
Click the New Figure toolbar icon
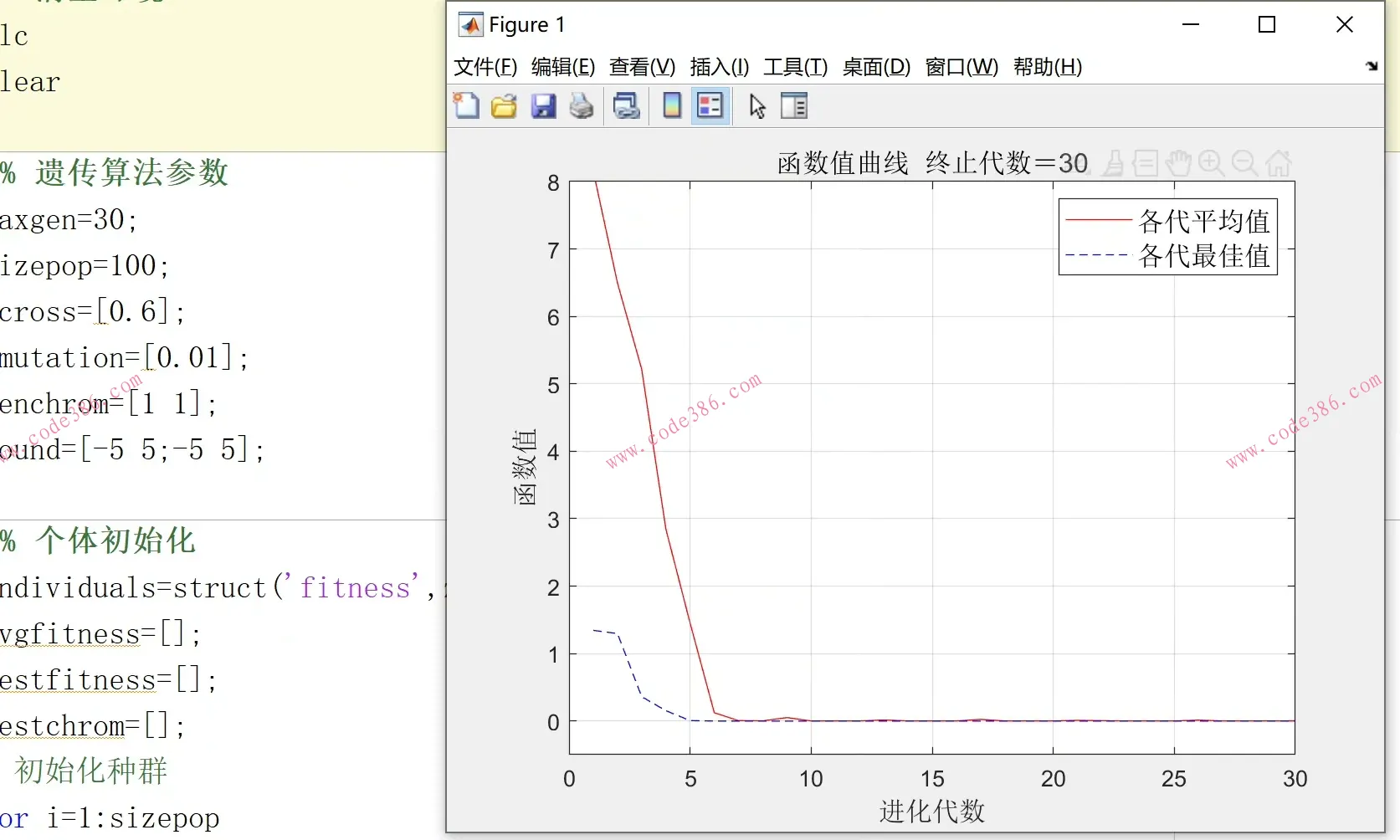pyautogui.click(x=466, y=106)
